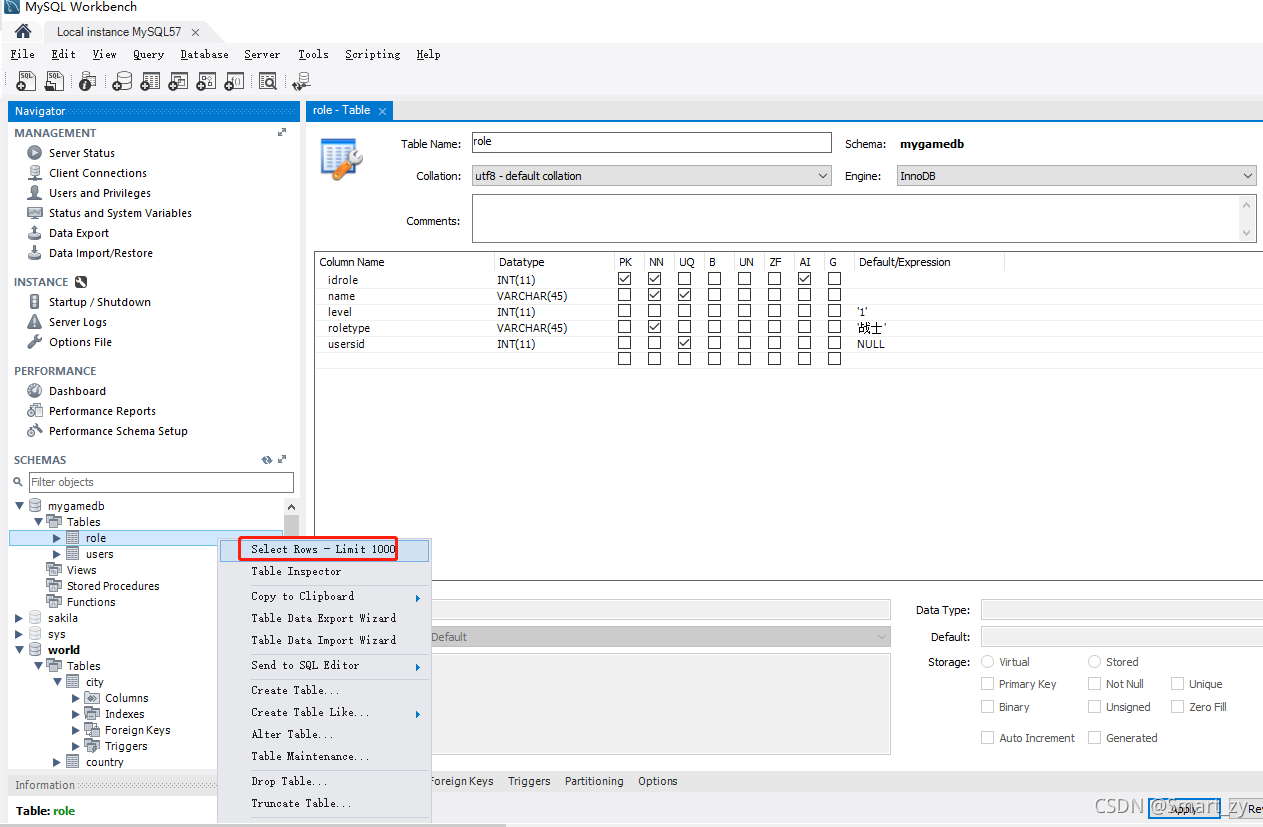The image size is (1263, 827).
Task: Expand the users table node
Action: (57, 554)
